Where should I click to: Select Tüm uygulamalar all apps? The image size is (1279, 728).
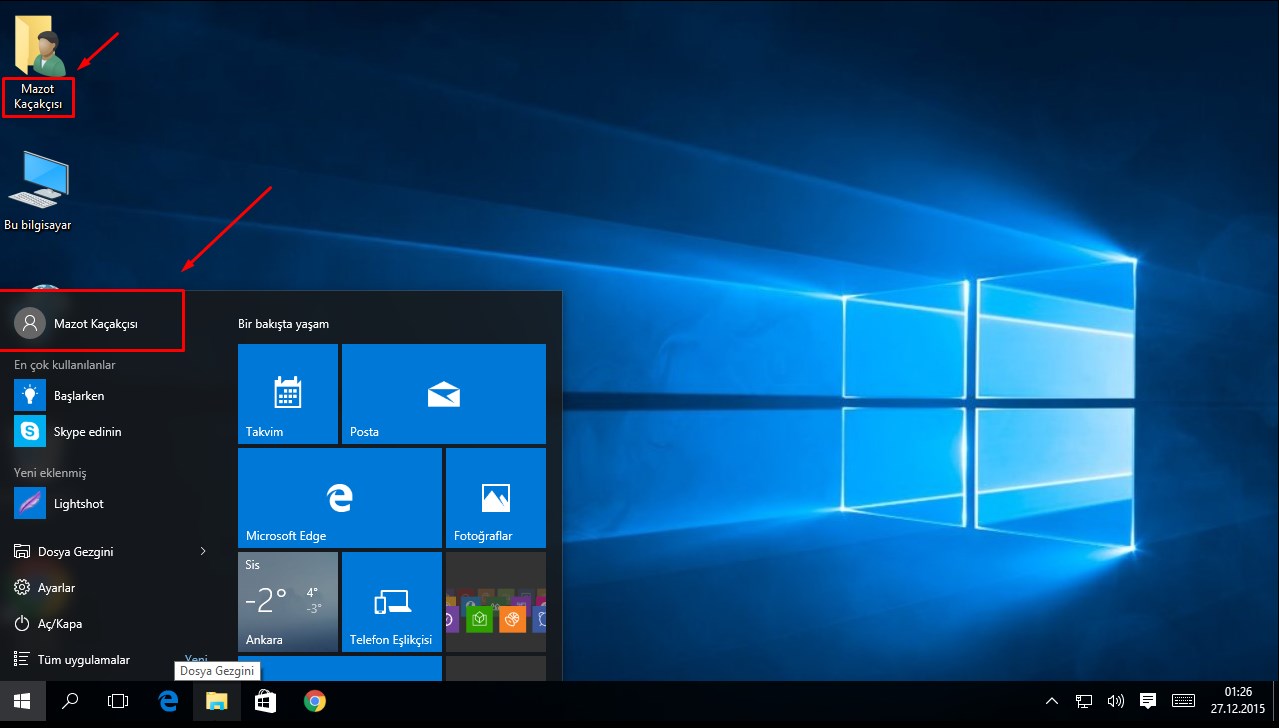click(83, 660)
